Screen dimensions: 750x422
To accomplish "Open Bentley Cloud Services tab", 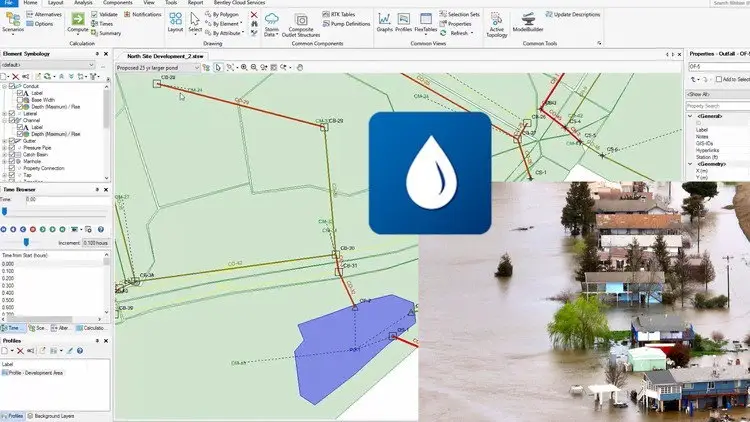I will [239, 3].
